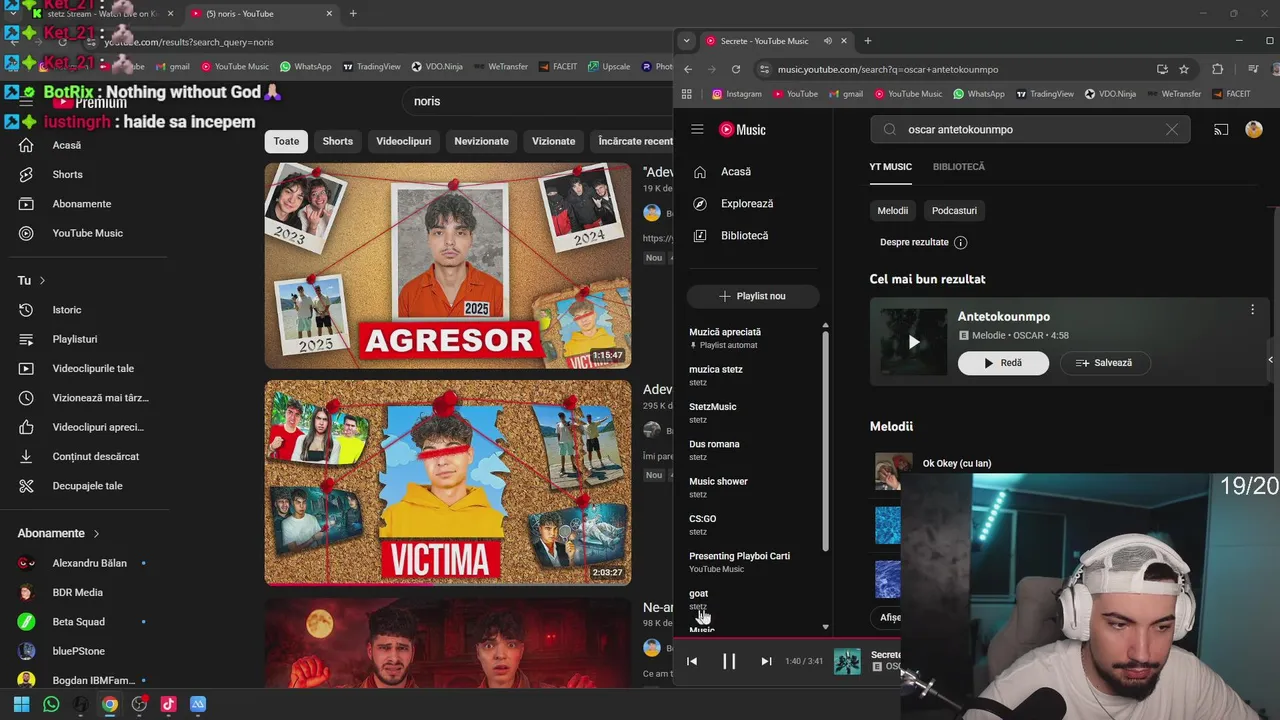Open WhatsApp from the Windows taskbar
1280x720 pixels.
[51, 704]
